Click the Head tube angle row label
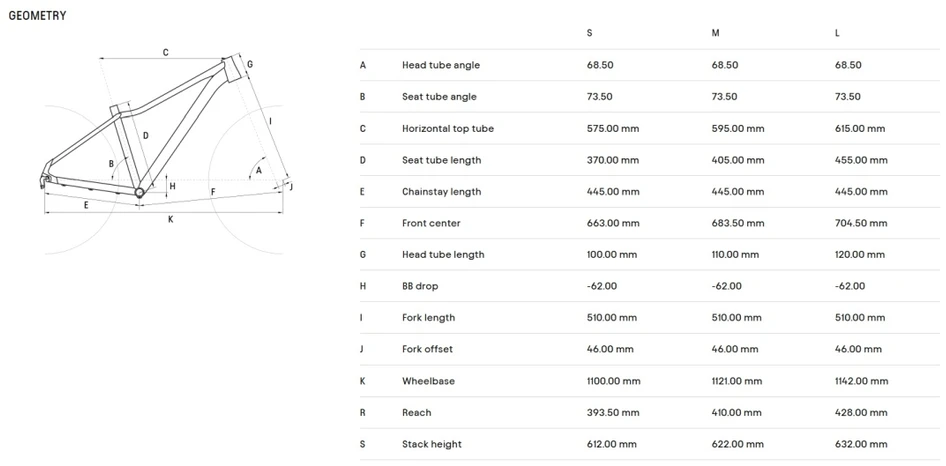 [441, 65]
